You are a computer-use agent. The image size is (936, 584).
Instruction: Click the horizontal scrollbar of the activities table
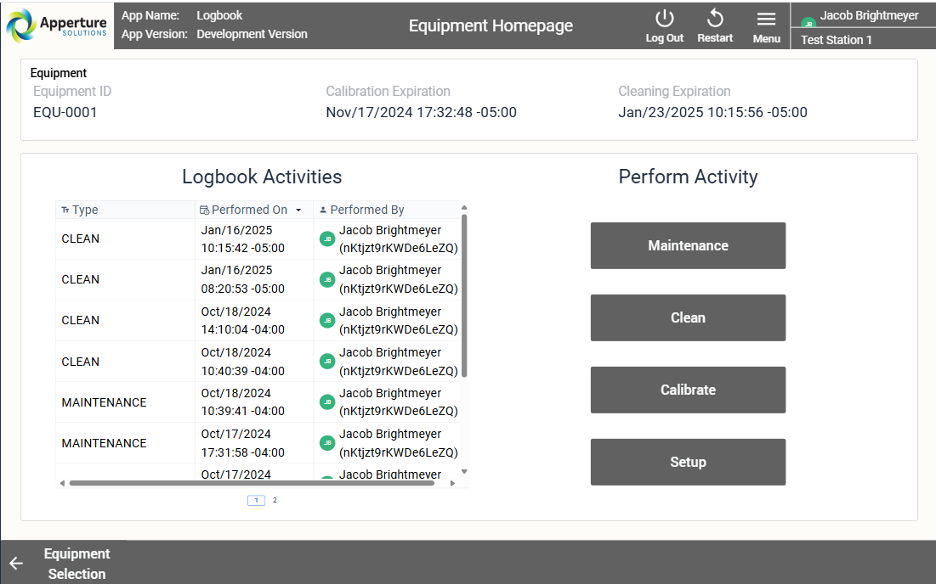point(252,483)
